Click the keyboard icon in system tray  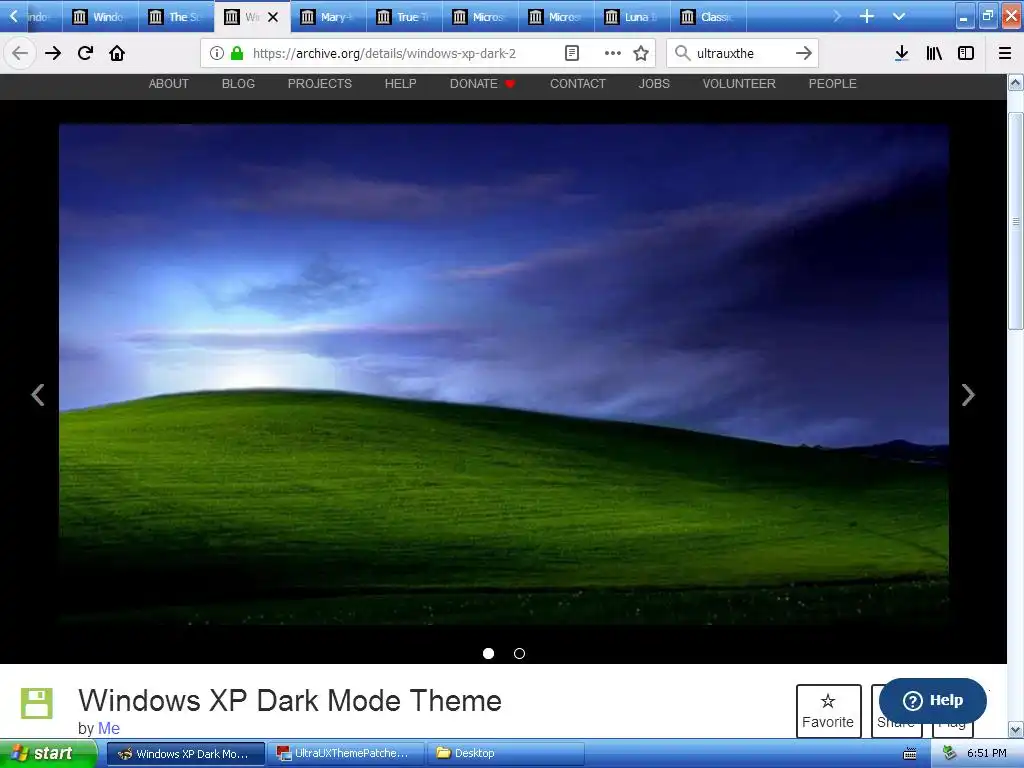coord(910,754)
